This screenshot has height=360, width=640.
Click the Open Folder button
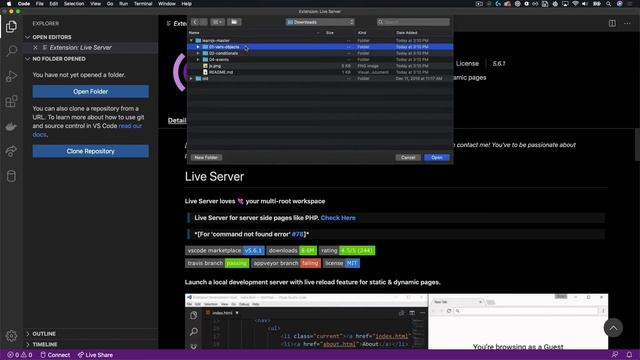(x=91, y=91)
